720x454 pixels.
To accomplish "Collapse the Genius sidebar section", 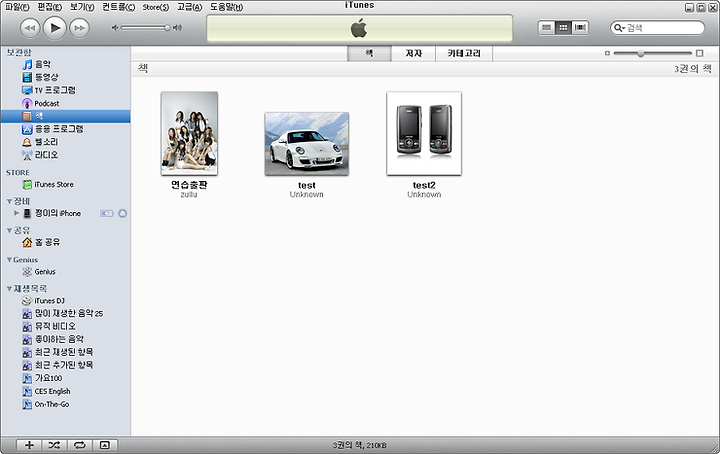I will pyautogui.click(x=9, y=260).
